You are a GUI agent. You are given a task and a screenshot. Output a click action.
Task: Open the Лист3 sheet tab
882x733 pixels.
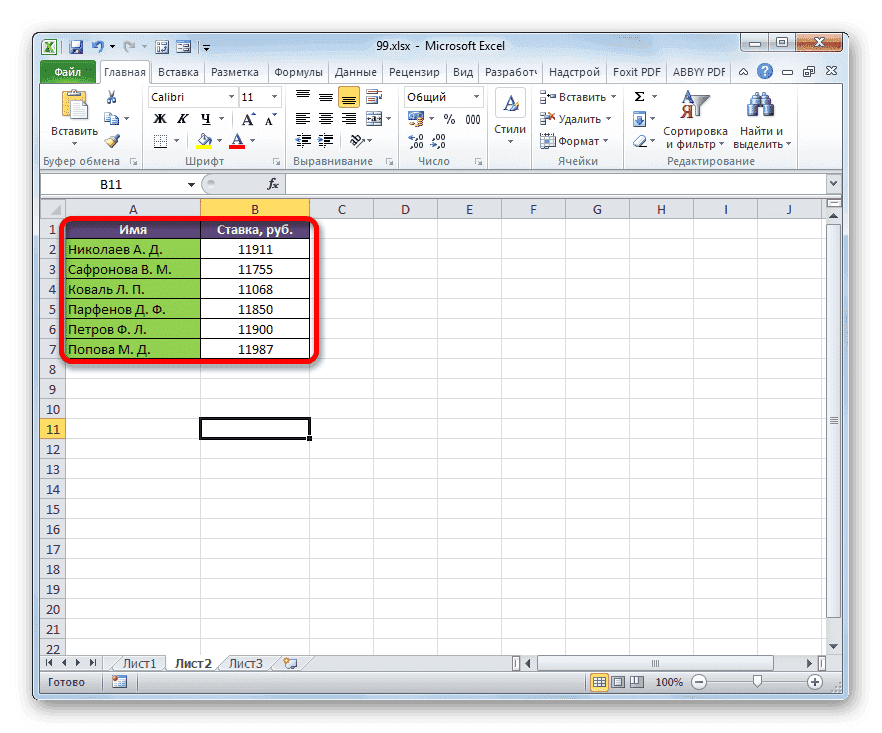(244, 663)
